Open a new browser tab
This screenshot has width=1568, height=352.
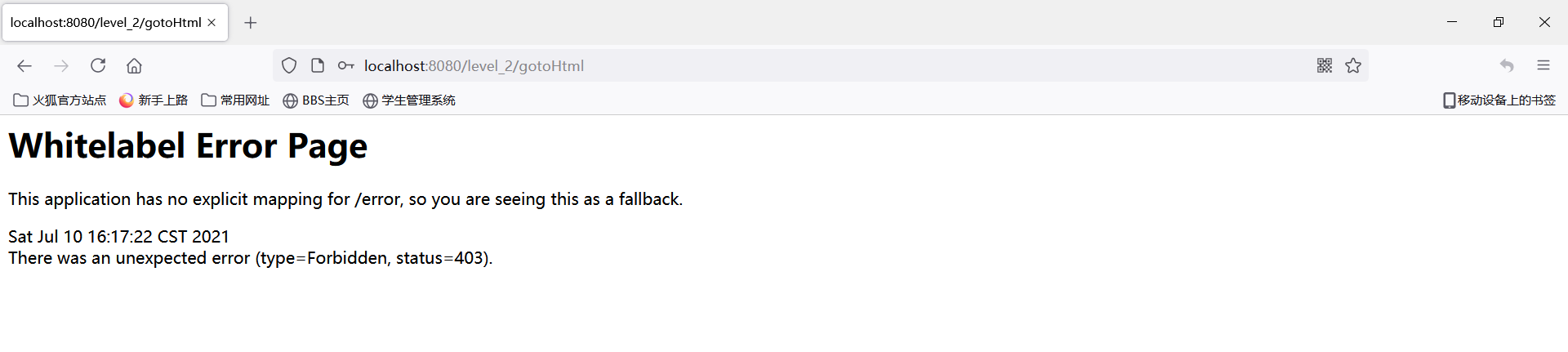coord(251,23)
